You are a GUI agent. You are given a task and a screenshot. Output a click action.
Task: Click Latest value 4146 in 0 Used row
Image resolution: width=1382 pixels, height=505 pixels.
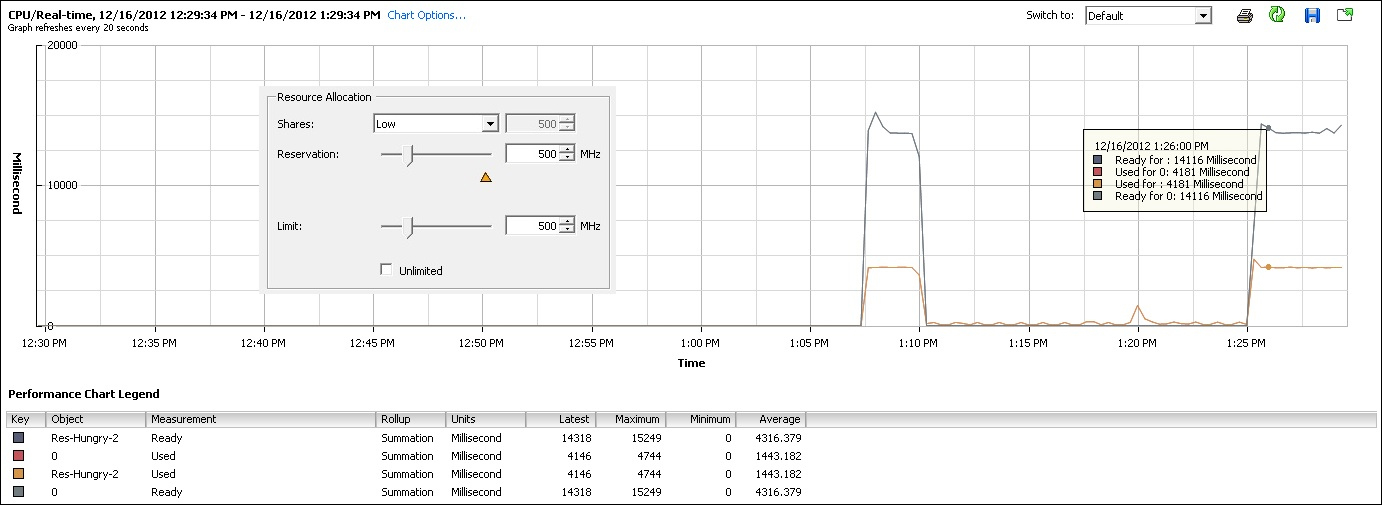(x=578, y=456)
